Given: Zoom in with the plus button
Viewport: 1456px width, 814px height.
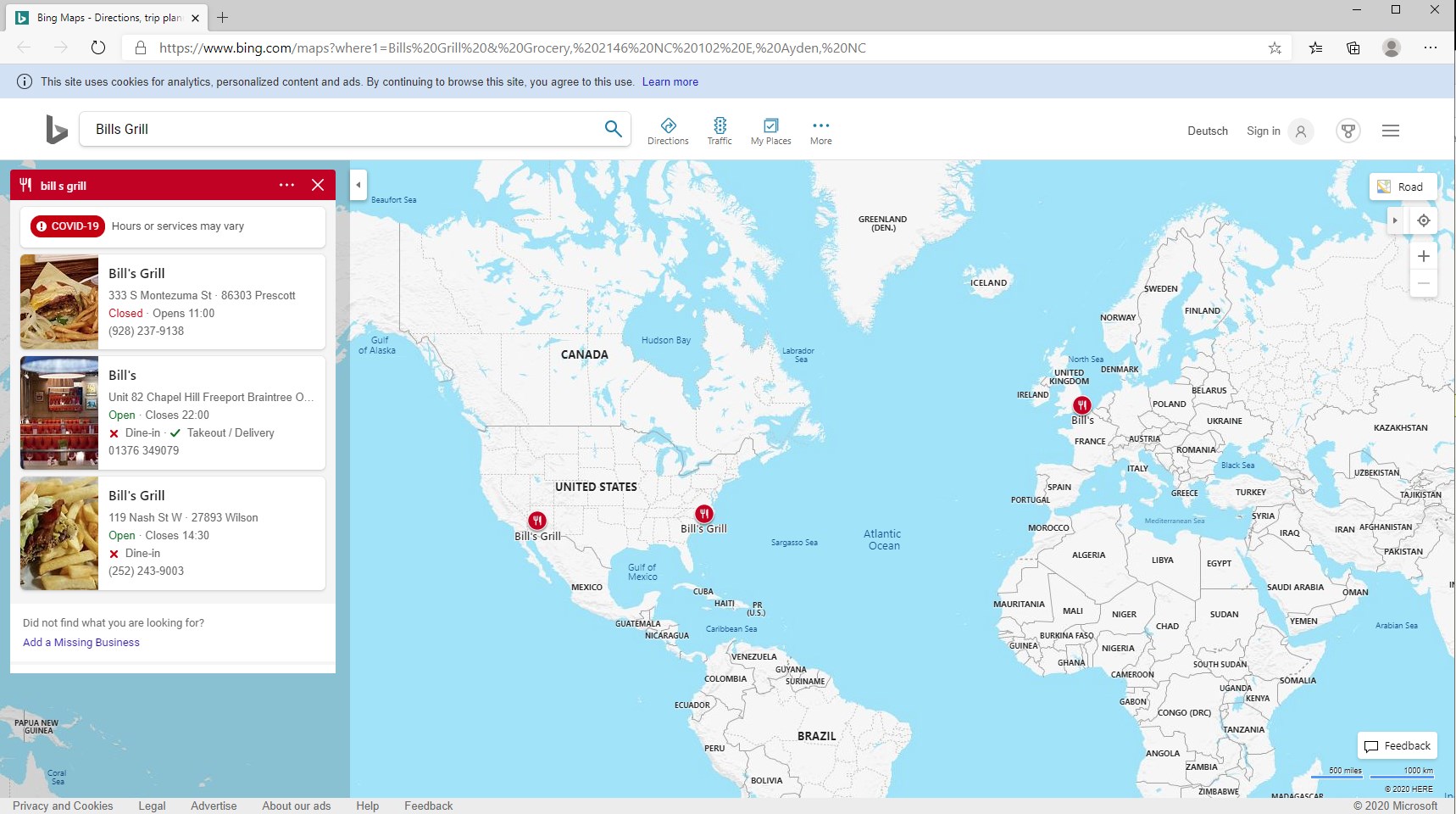Looking at the screenshot, I should pos(1424,256).
